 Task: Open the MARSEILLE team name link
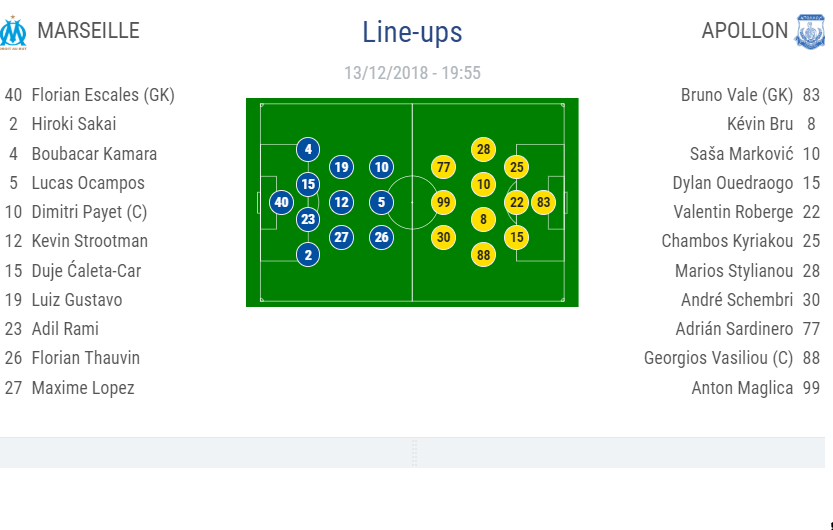coord(88,31)
